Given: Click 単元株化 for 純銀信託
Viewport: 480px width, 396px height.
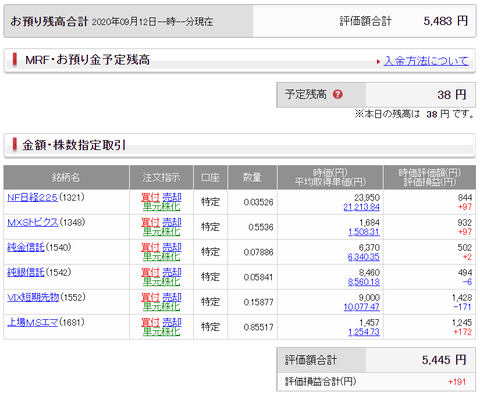Looking at the screenshot, I should click(x=161, y=282).
